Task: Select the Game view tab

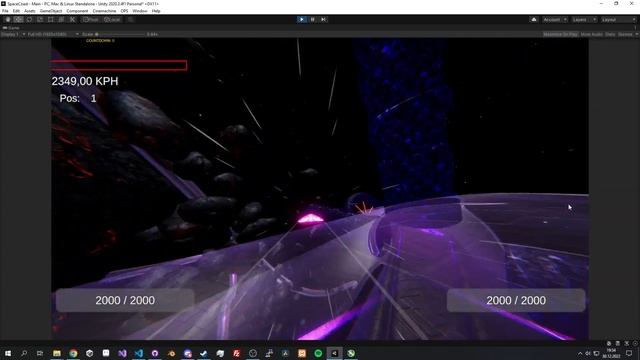Action: (12, 28)
